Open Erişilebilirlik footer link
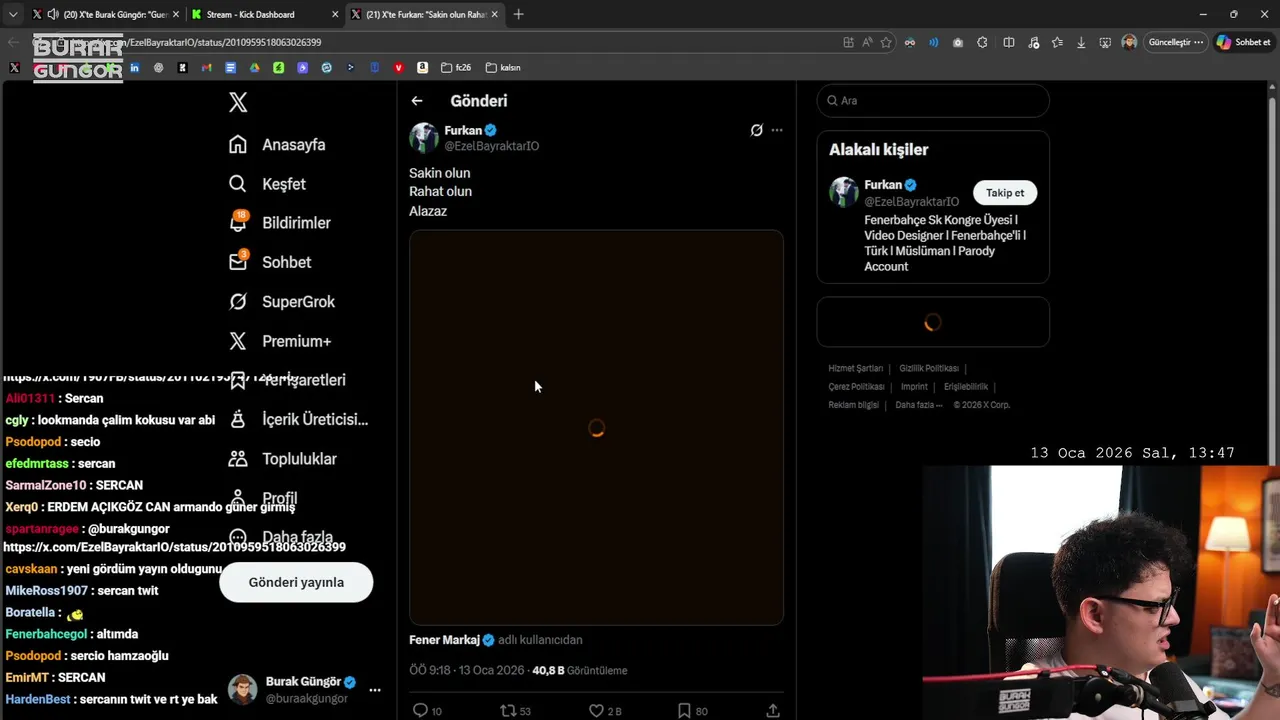This screenshot has width=1280, height=720. click(x=966, y=387)
